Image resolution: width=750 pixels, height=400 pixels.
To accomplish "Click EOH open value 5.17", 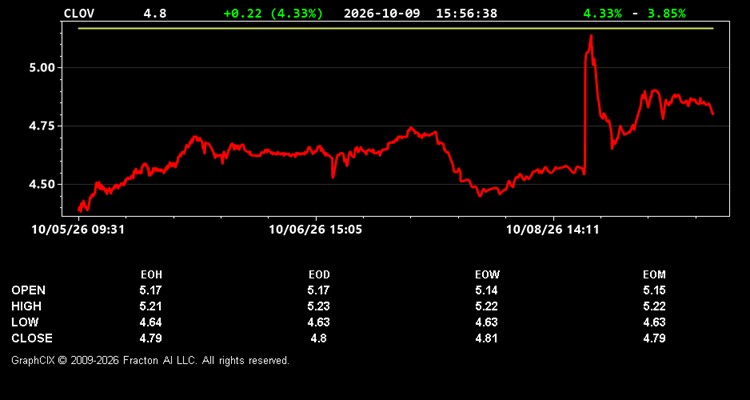I will [x=151, y=290].
